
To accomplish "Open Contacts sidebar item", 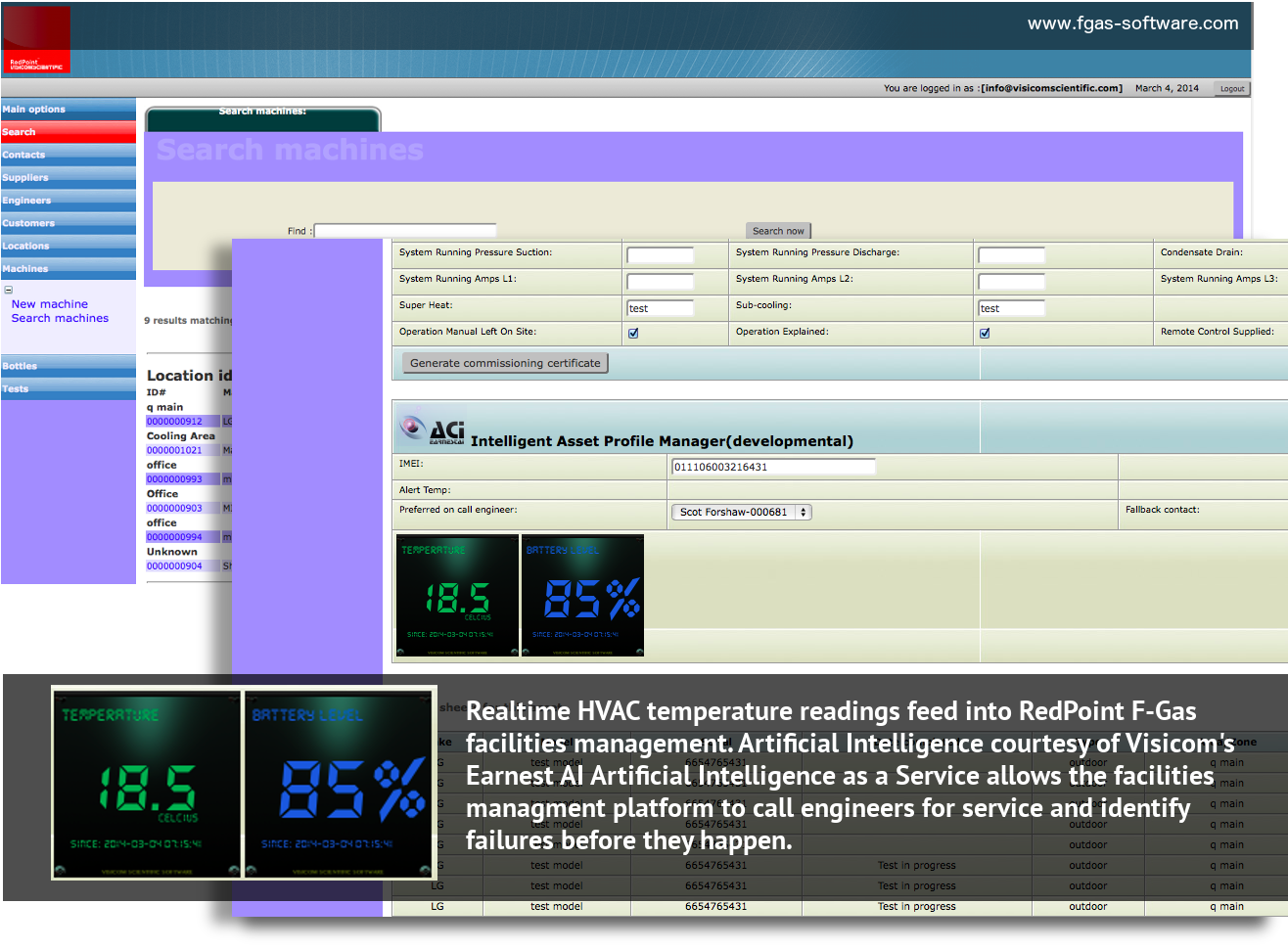I will coord(69,155).
